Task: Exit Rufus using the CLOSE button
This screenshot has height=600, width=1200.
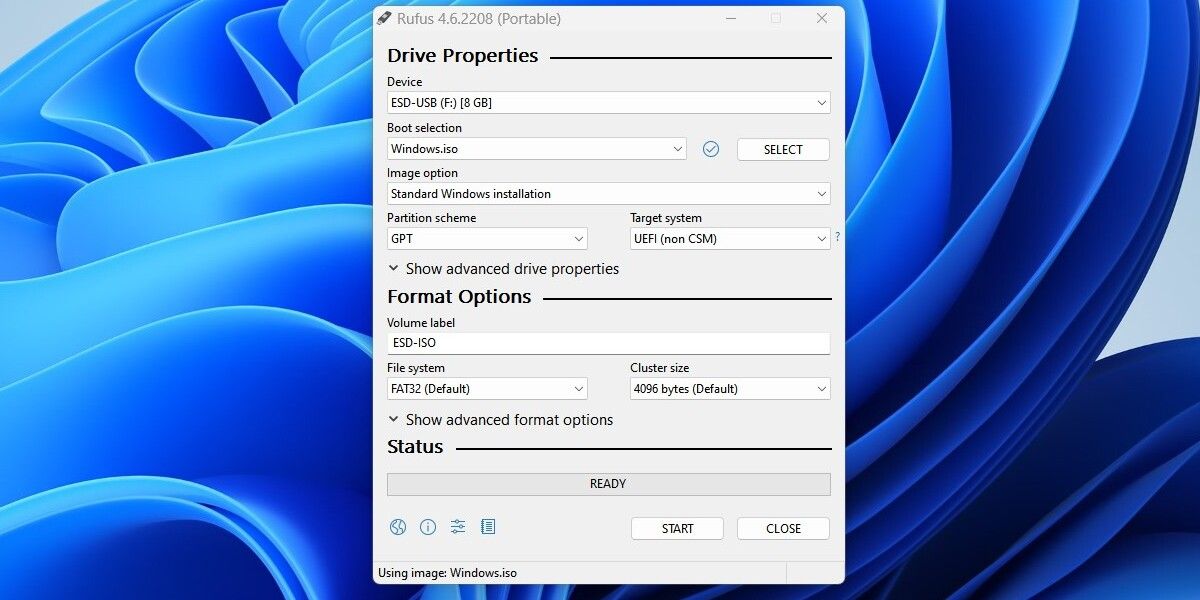Action: click(783, 528)
